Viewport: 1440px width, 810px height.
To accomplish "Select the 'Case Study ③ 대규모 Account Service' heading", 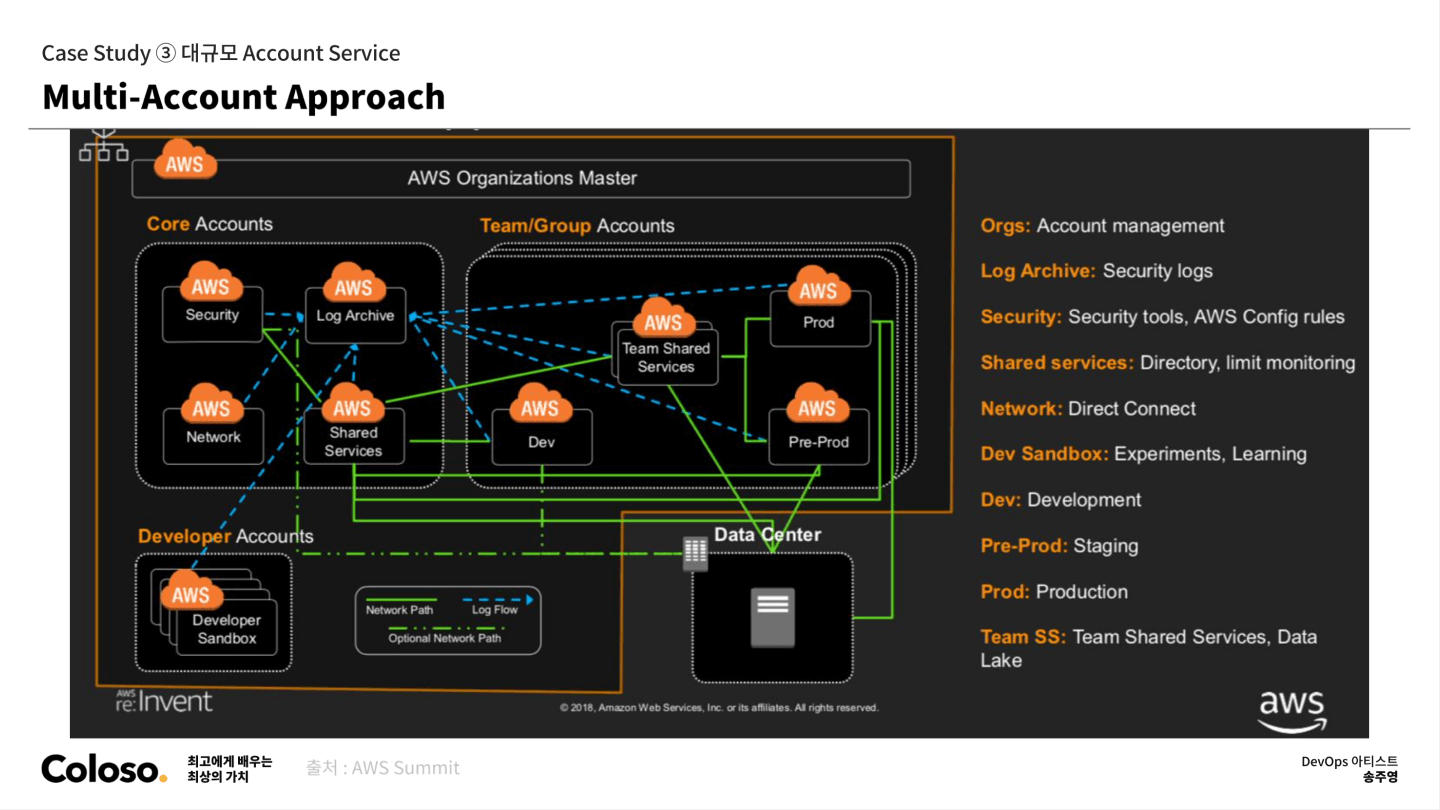I will coord(221,53).
